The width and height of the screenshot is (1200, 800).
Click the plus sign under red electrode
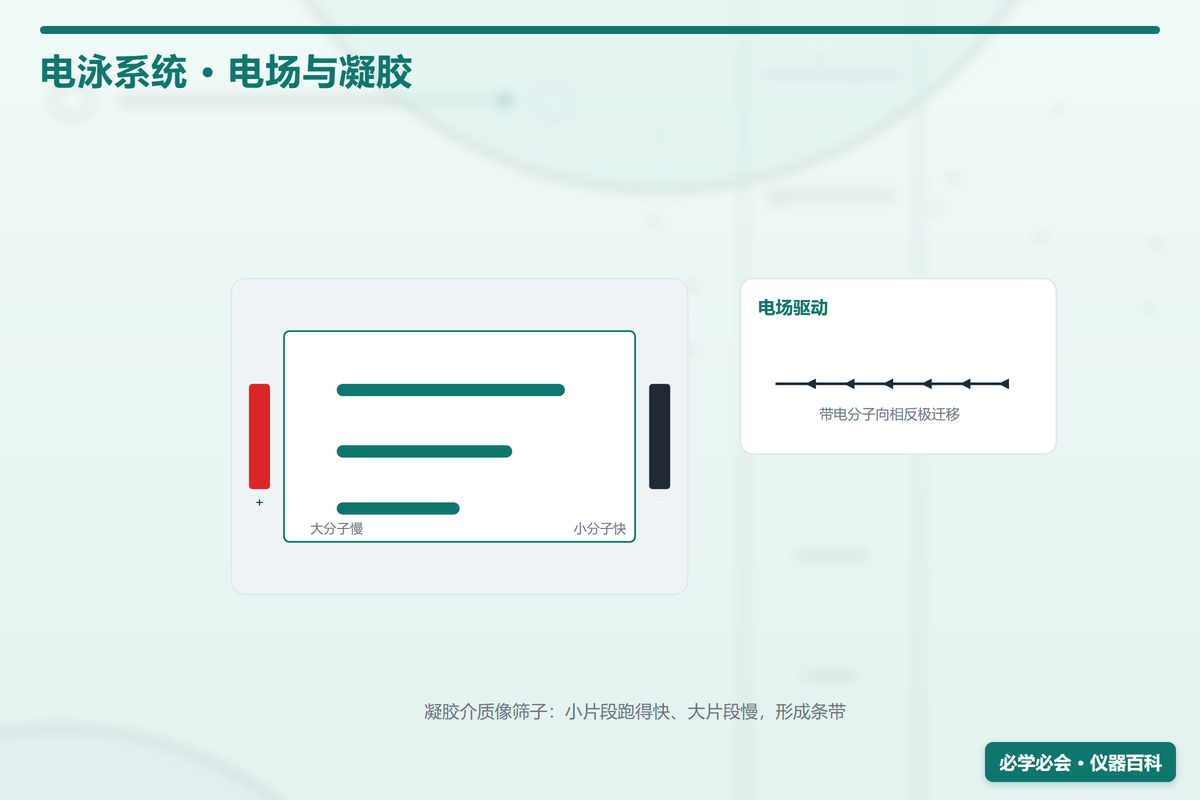point(259,502)
